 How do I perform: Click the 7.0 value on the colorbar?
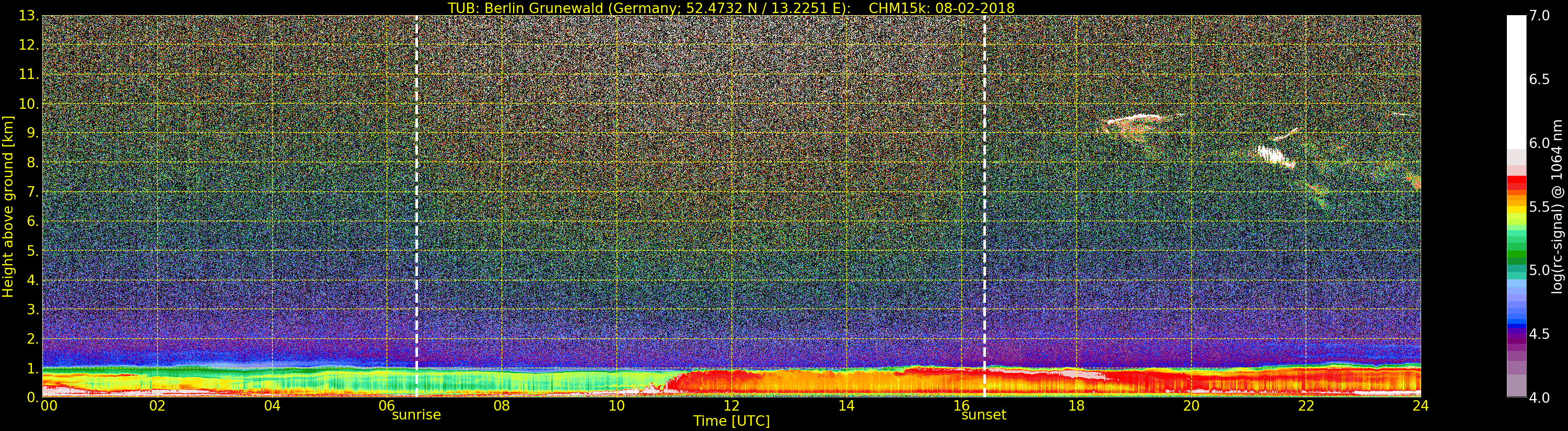(1539, 15)
